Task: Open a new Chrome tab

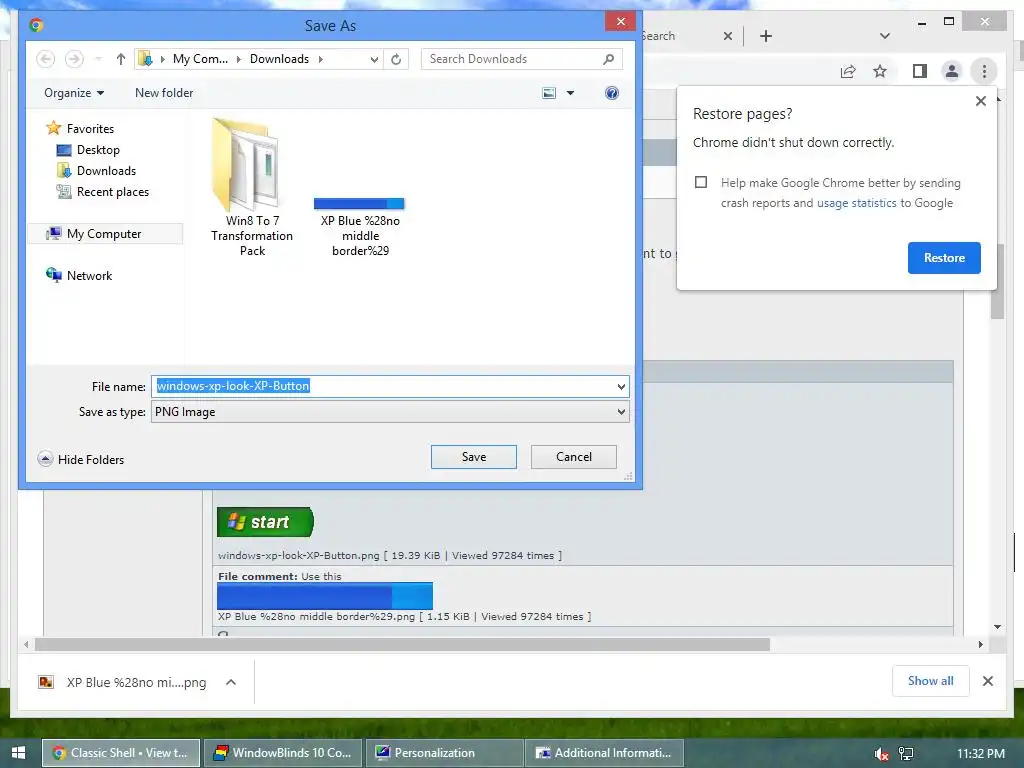Action: pos(765,36)
